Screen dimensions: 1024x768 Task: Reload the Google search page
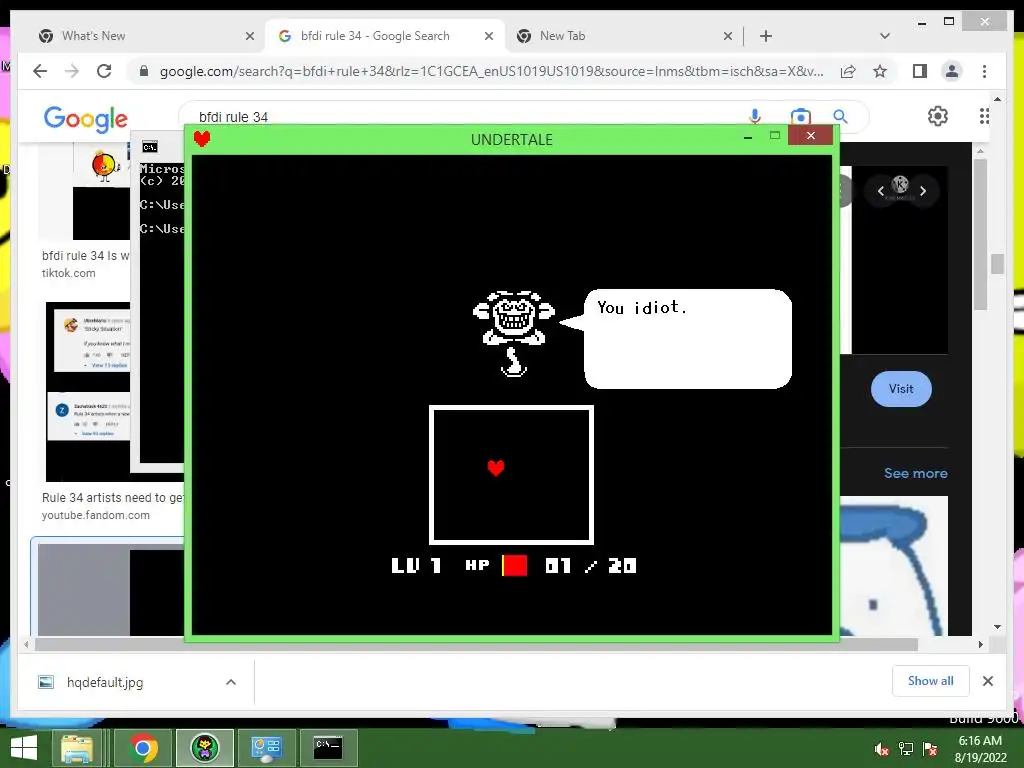pos(104,71)
